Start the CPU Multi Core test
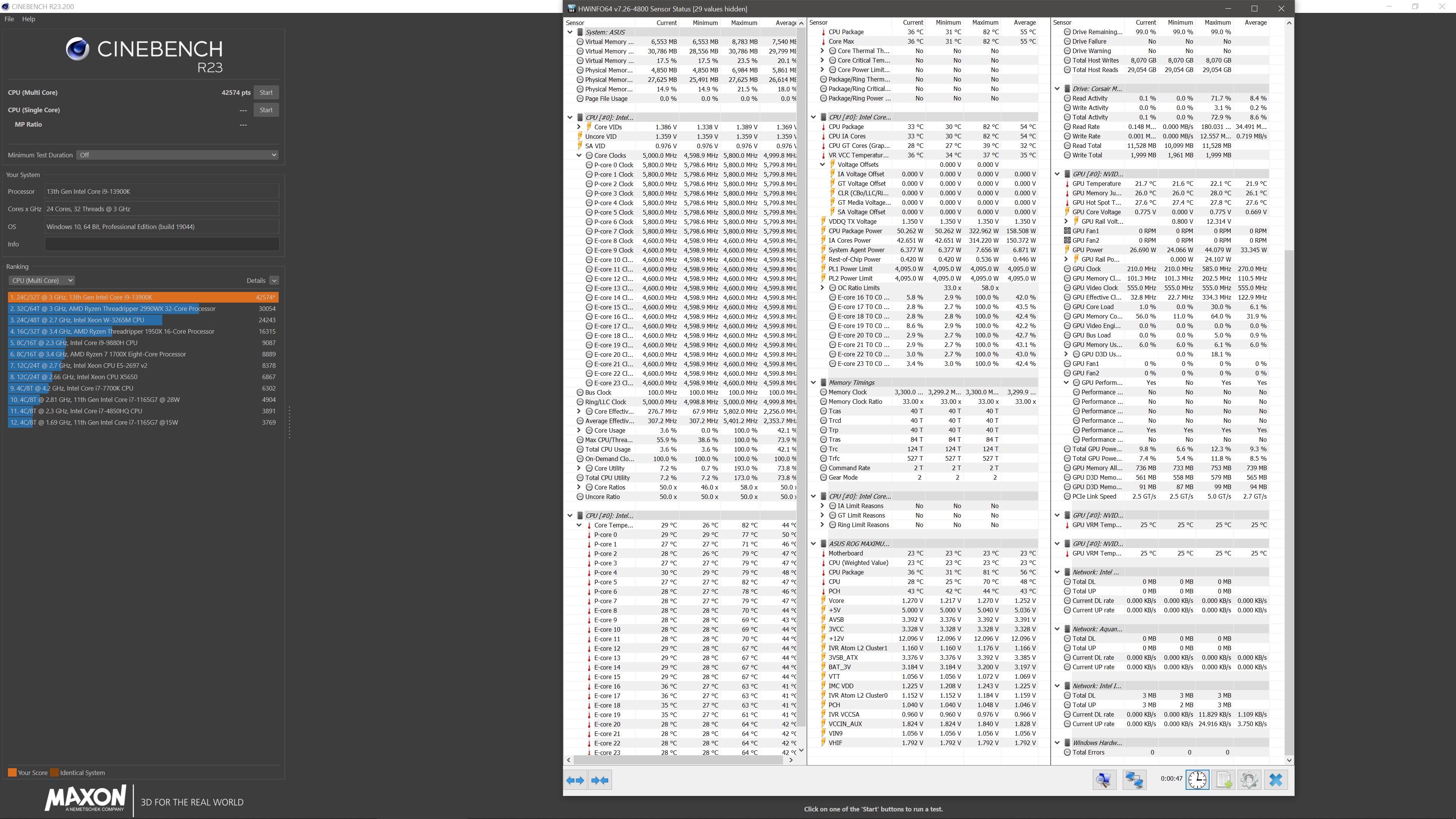The height and width of the screenshot is (819, 1456). 266,93
